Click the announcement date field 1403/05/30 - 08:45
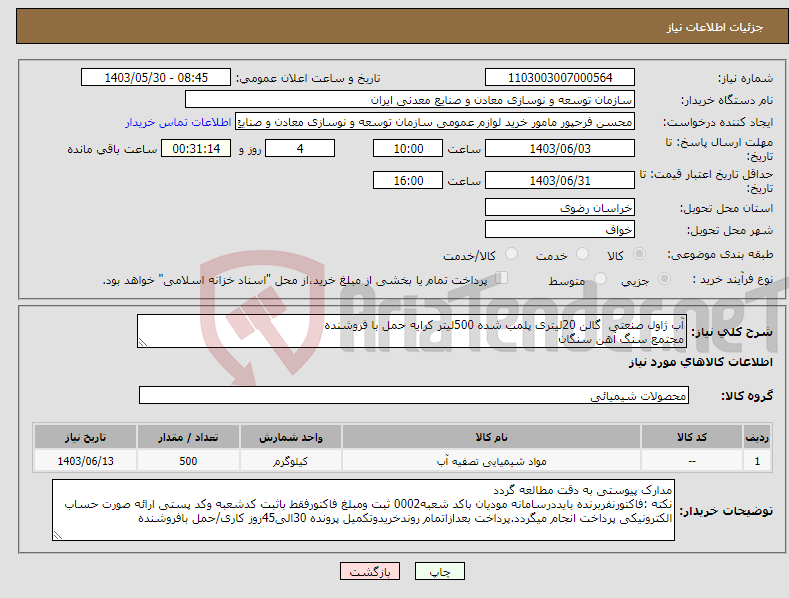This screenshot has width=789, height=598. click(x=156, y=78)
